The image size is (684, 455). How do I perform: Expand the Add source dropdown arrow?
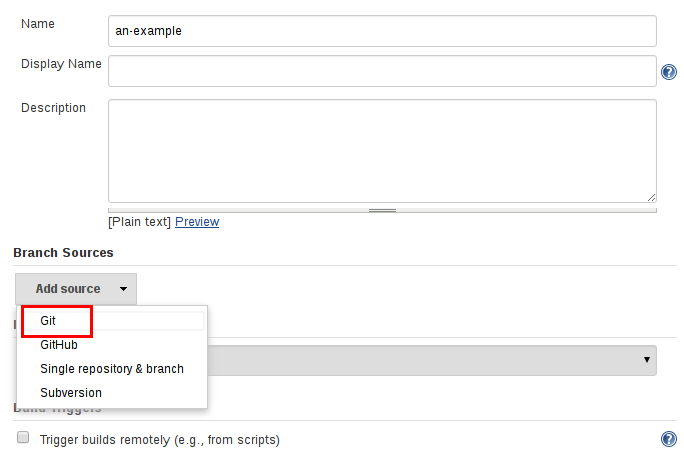pos(123,289)
